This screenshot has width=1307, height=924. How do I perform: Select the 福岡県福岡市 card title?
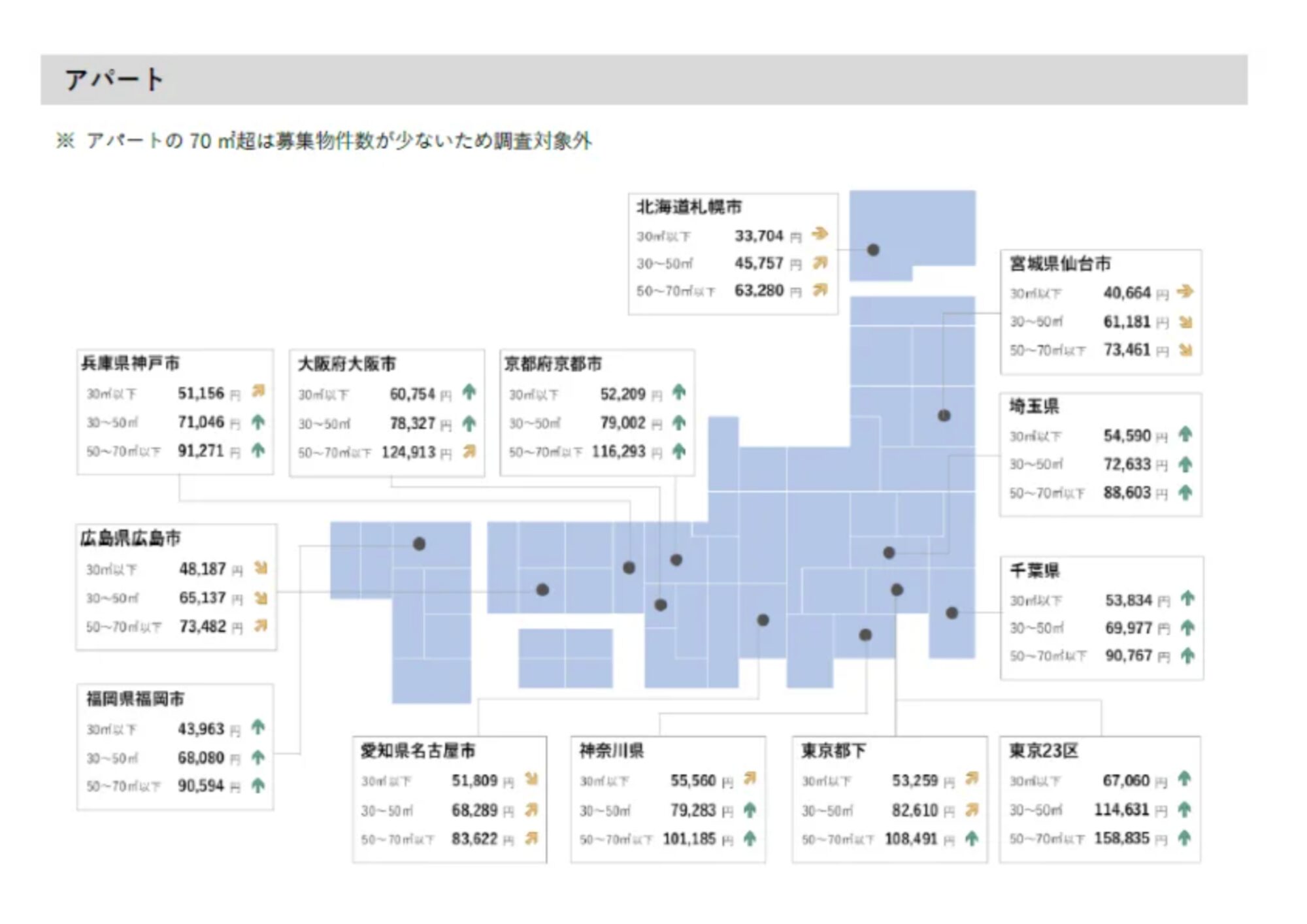[x=135, y=699]
